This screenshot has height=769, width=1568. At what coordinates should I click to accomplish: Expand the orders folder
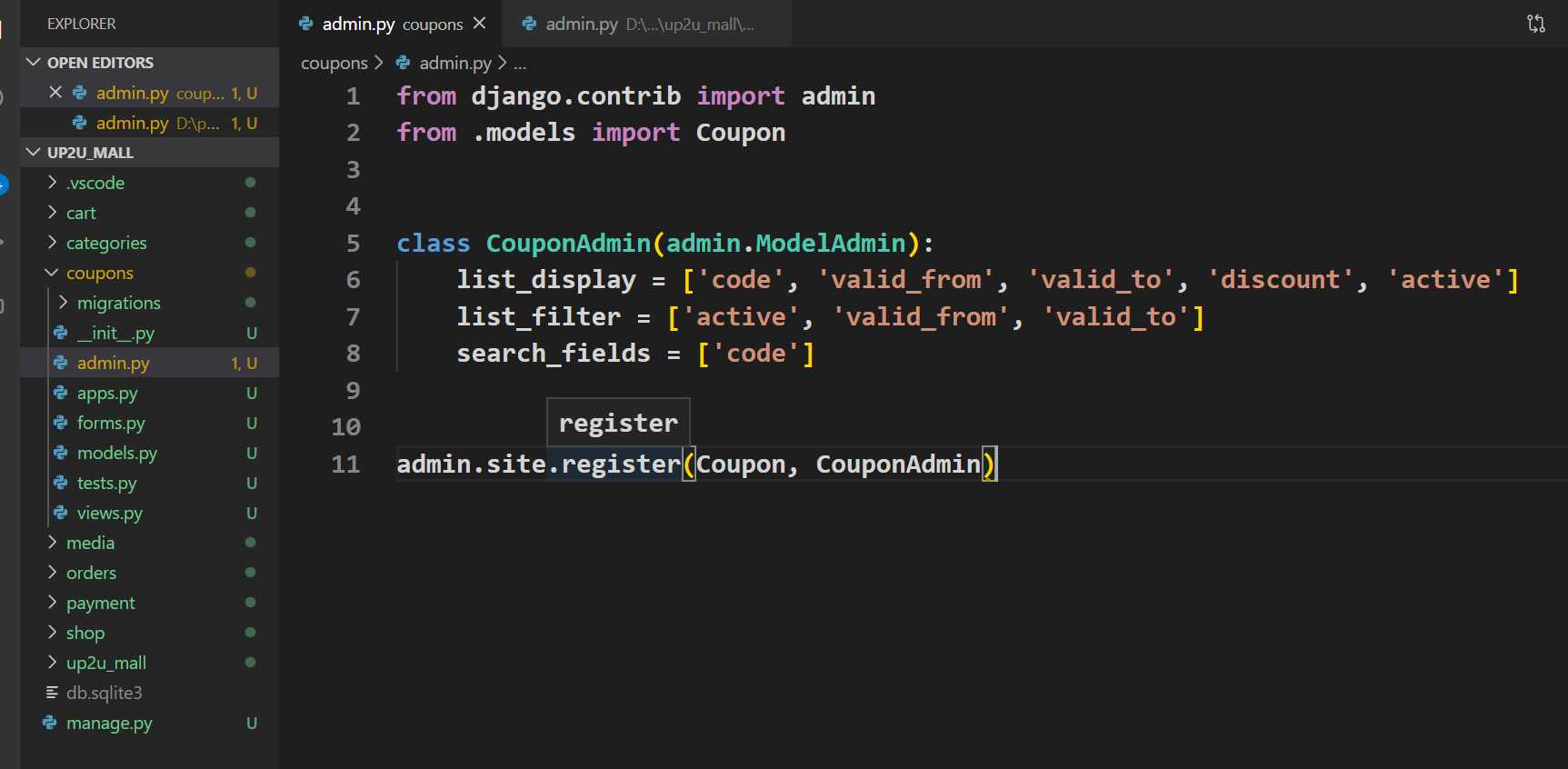(150, 573)
